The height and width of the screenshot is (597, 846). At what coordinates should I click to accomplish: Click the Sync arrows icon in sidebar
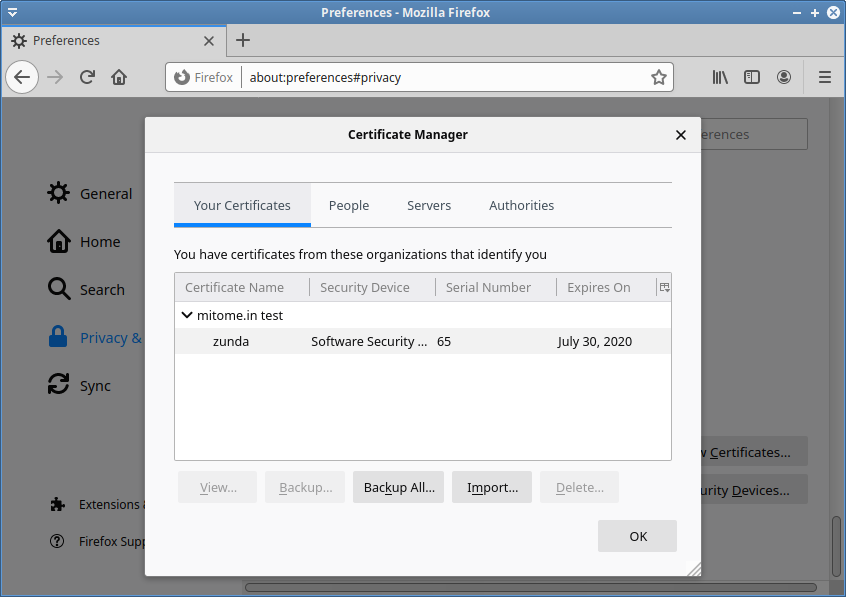(58, 384)
